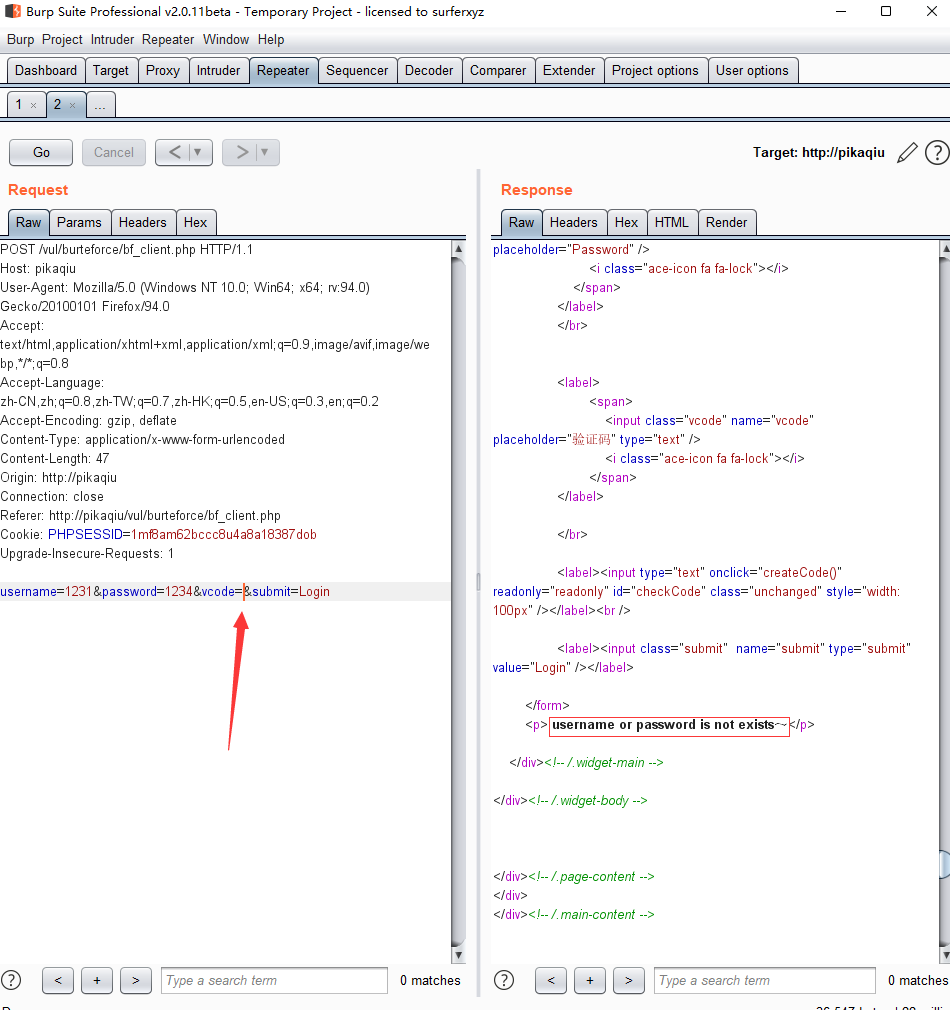
Task: Switch to the Intruder tool tab
Action: click(218, 70)
